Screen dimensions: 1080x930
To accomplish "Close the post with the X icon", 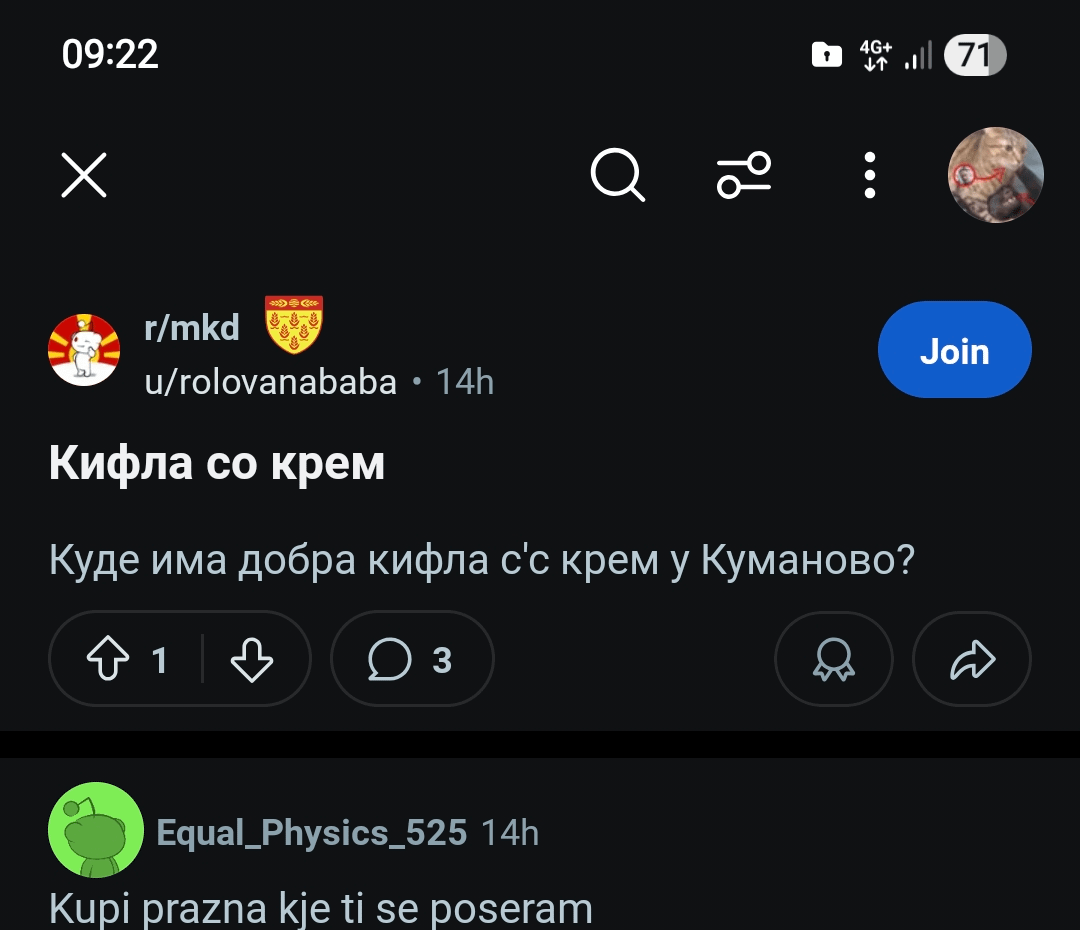I will [x=84, y=175].
